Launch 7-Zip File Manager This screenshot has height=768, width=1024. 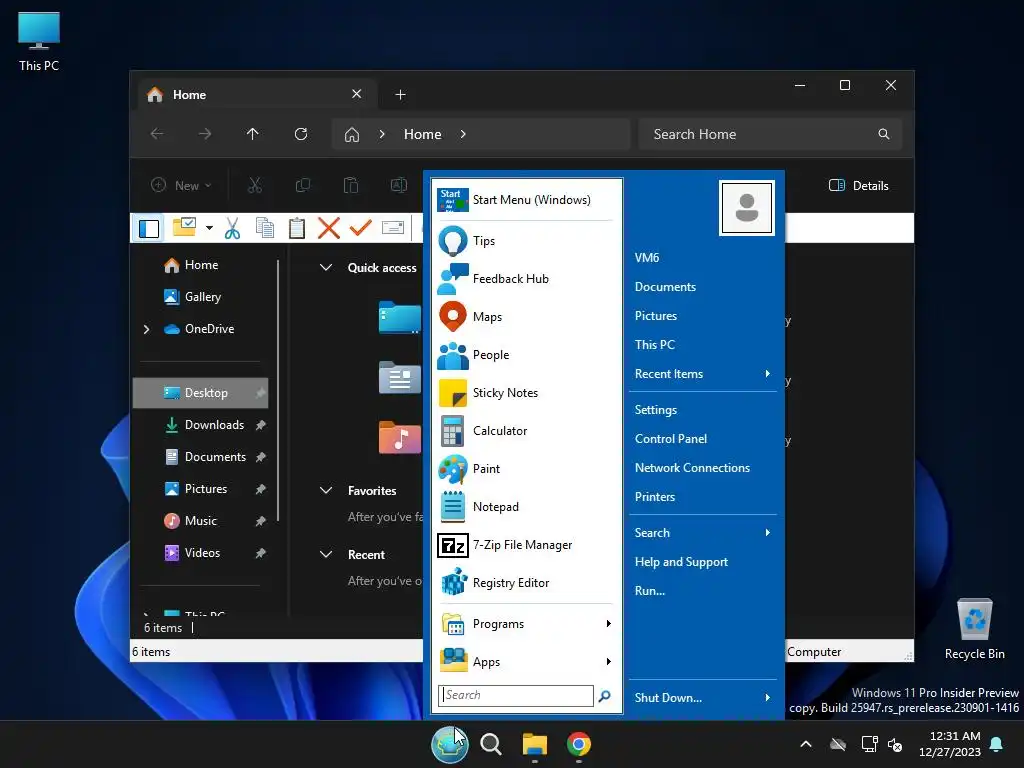click(525, 545)
